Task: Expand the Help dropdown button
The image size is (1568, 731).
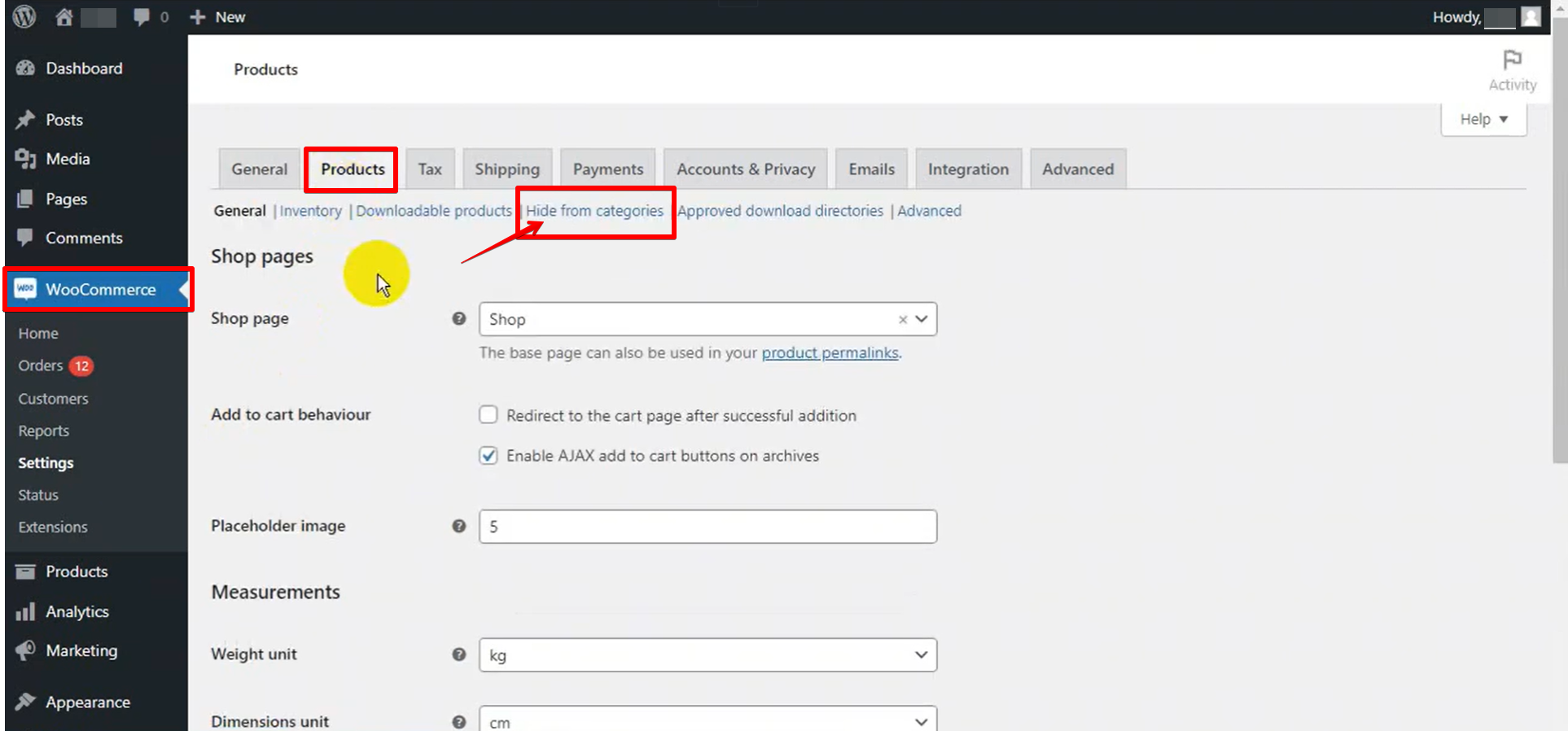Action: [1483, 120]
